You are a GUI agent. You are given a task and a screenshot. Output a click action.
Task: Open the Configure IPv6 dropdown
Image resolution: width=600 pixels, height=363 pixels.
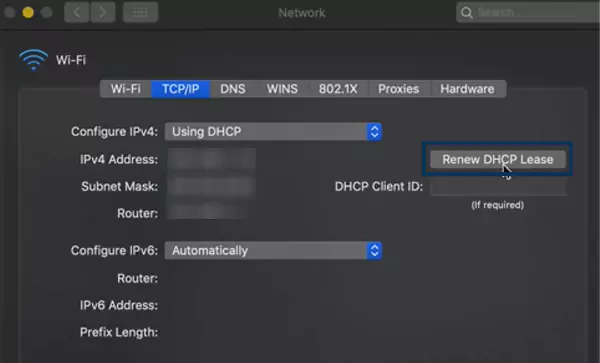coord(273,251)
